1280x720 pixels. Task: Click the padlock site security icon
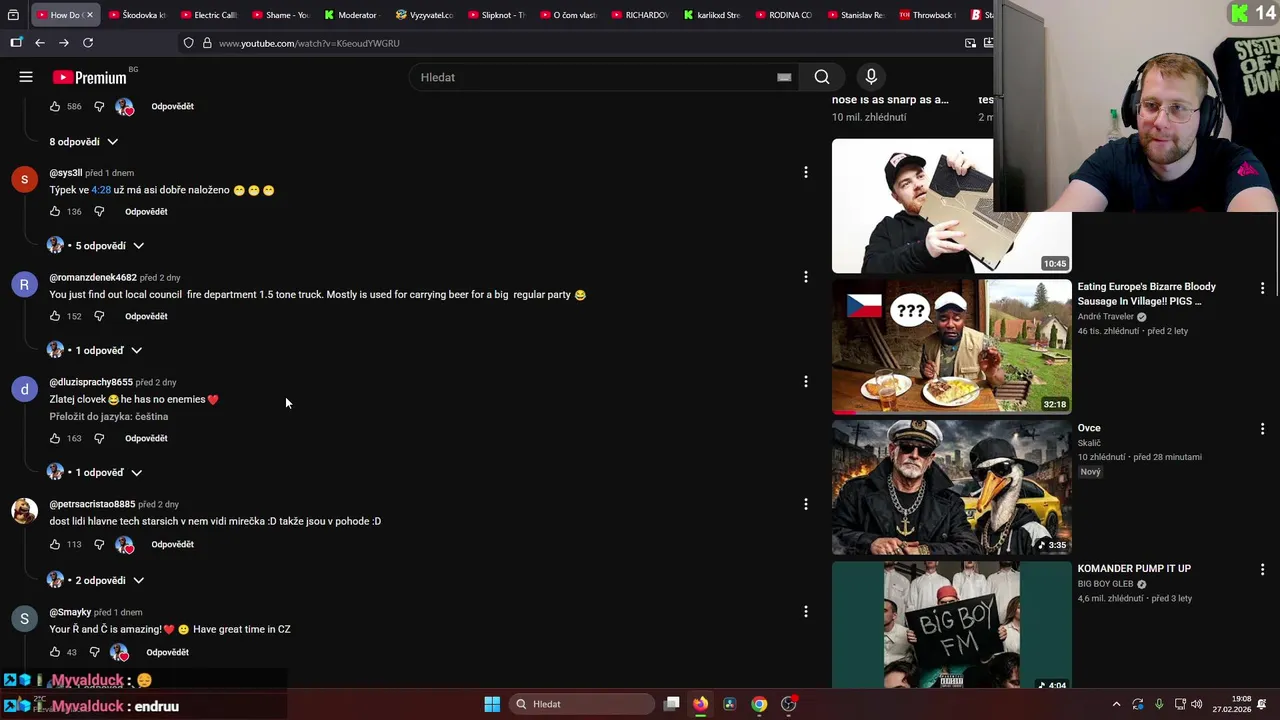[207, 43]
